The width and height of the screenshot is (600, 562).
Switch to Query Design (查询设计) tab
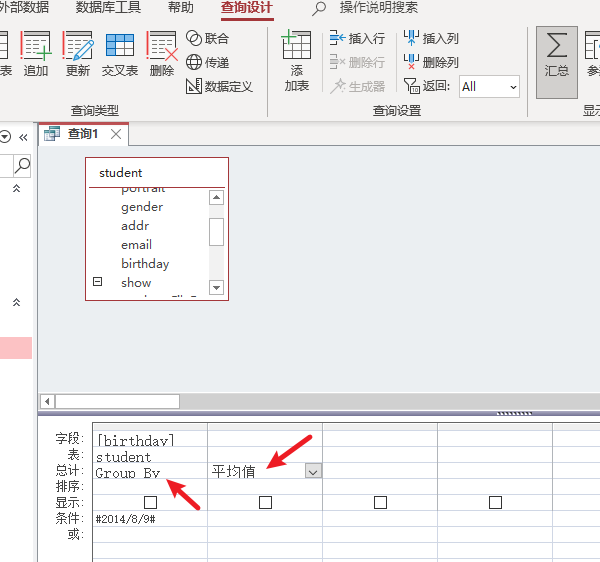[247, 8]
